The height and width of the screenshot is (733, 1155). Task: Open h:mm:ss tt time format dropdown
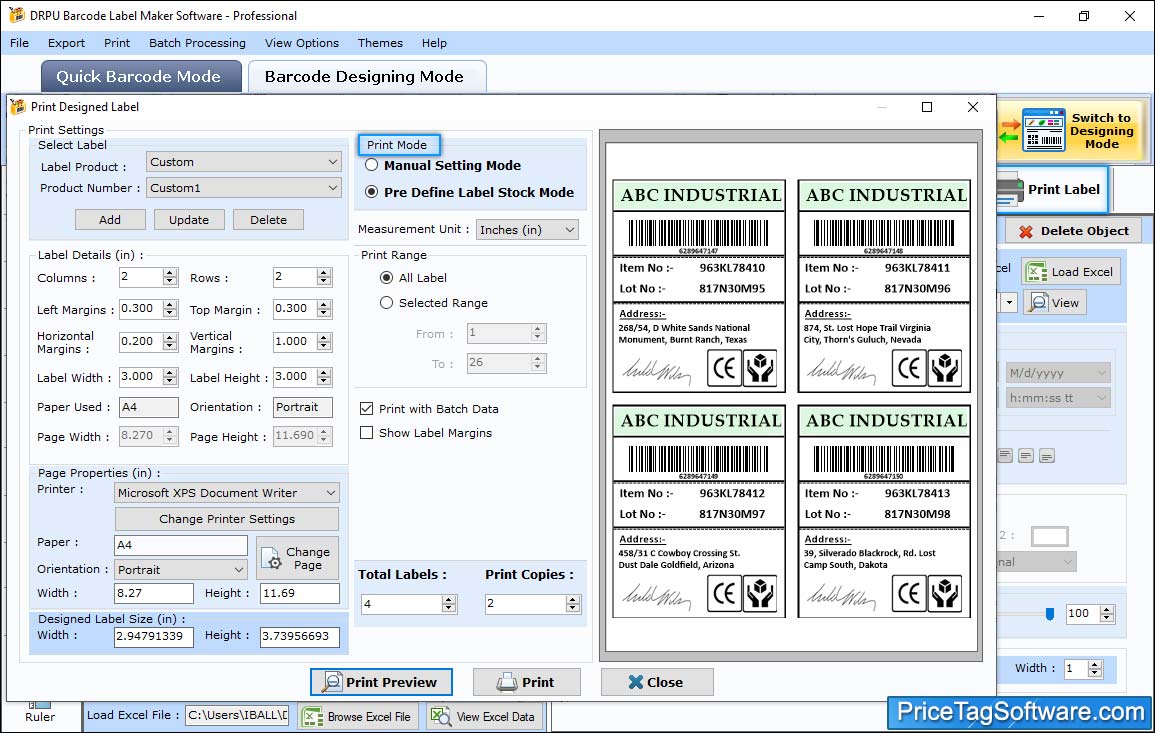coord(1058,398)
